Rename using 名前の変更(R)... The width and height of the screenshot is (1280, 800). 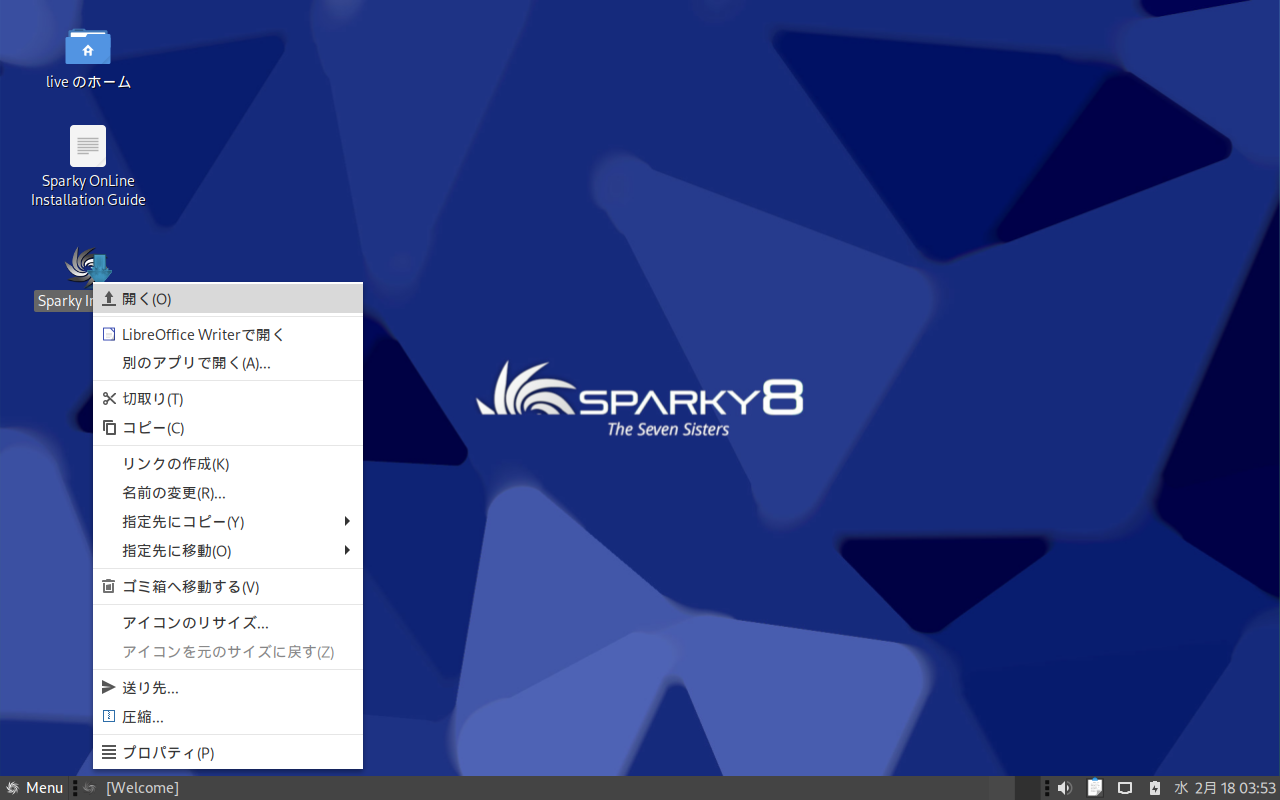click(x=228, y=493)
